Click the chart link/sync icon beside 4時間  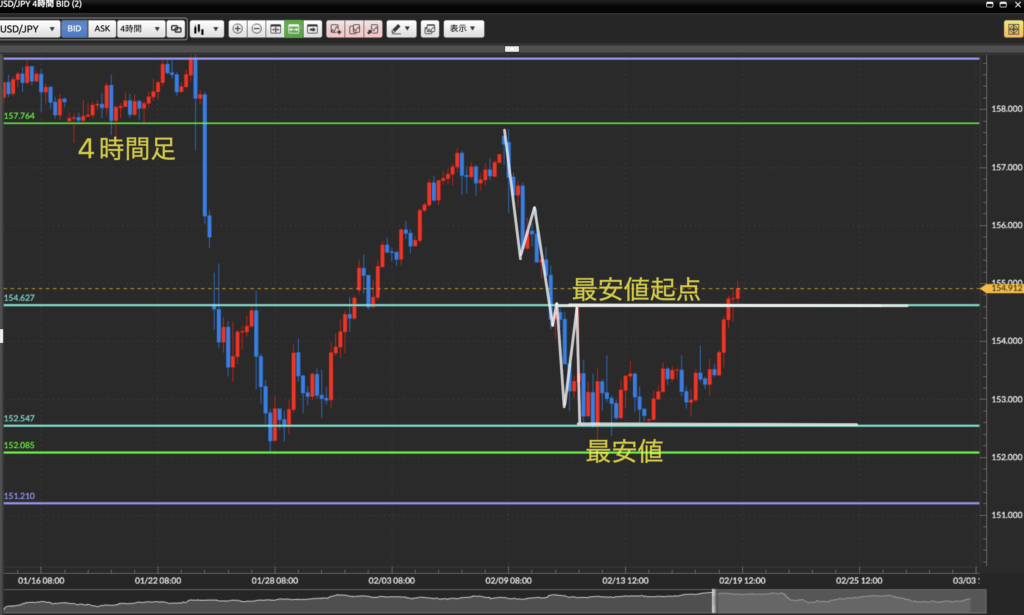pyautogui.click(x=176, y=29)
